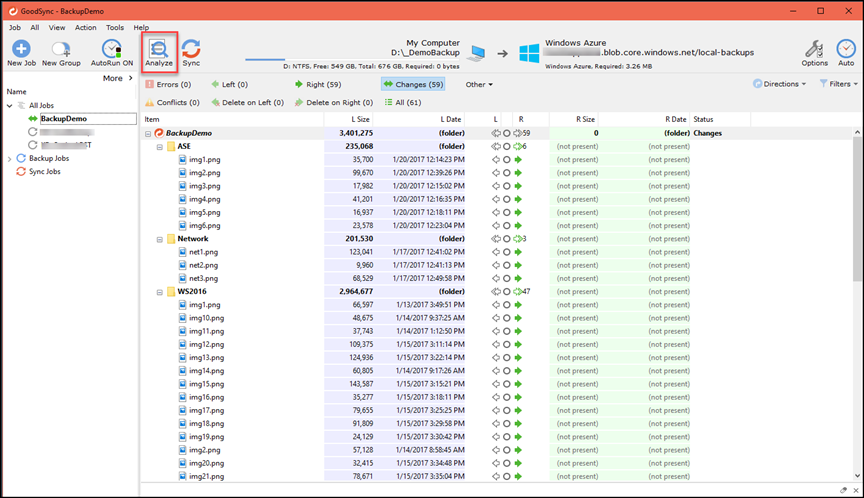Click the Windows Azure logo icon
This screenshot has height=498, width=864.
click(529, 53)
